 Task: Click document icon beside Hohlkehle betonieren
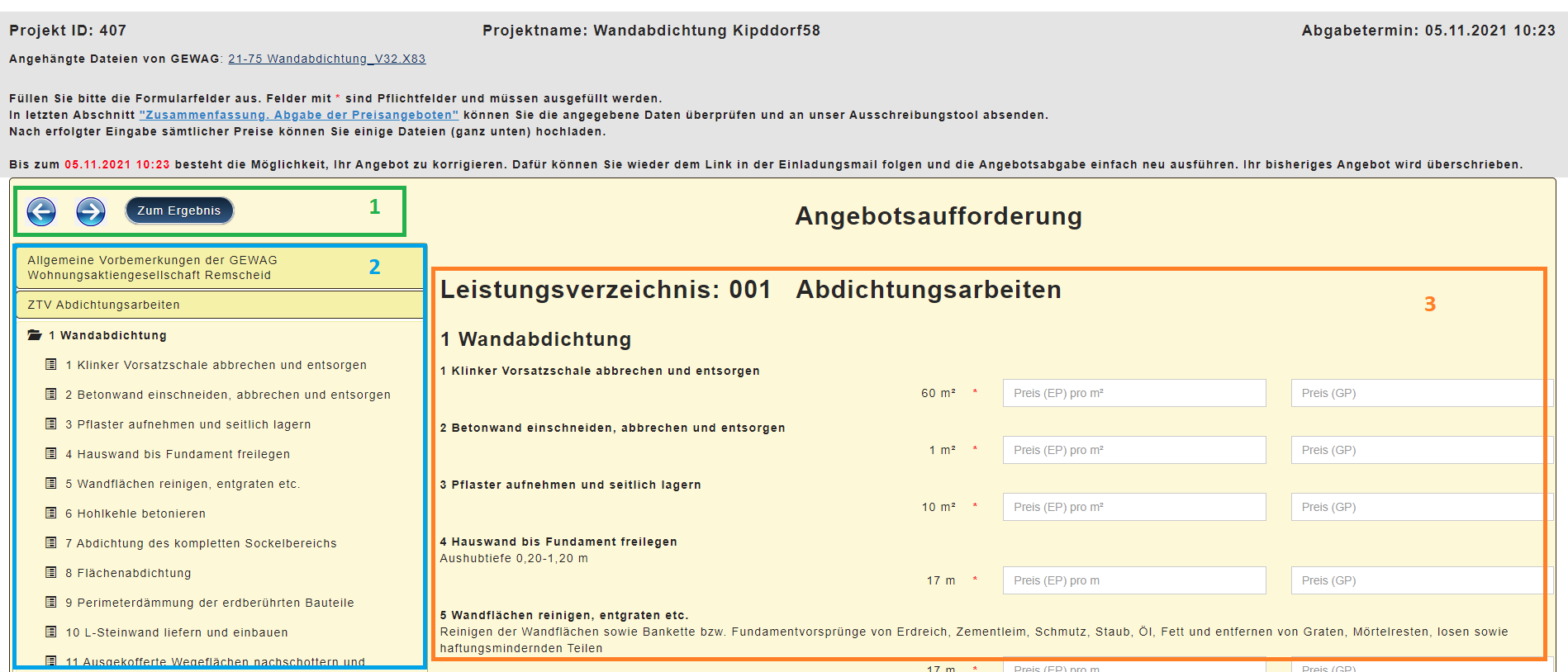pyautogui.click(x=51, y=513)
